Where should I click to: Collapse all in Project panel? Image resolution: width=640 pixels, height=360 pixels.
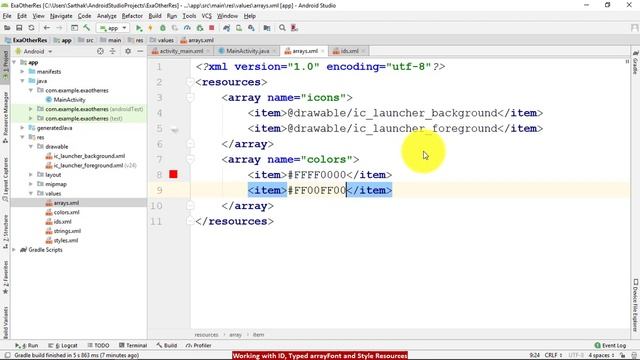click(x=113, y=51)
